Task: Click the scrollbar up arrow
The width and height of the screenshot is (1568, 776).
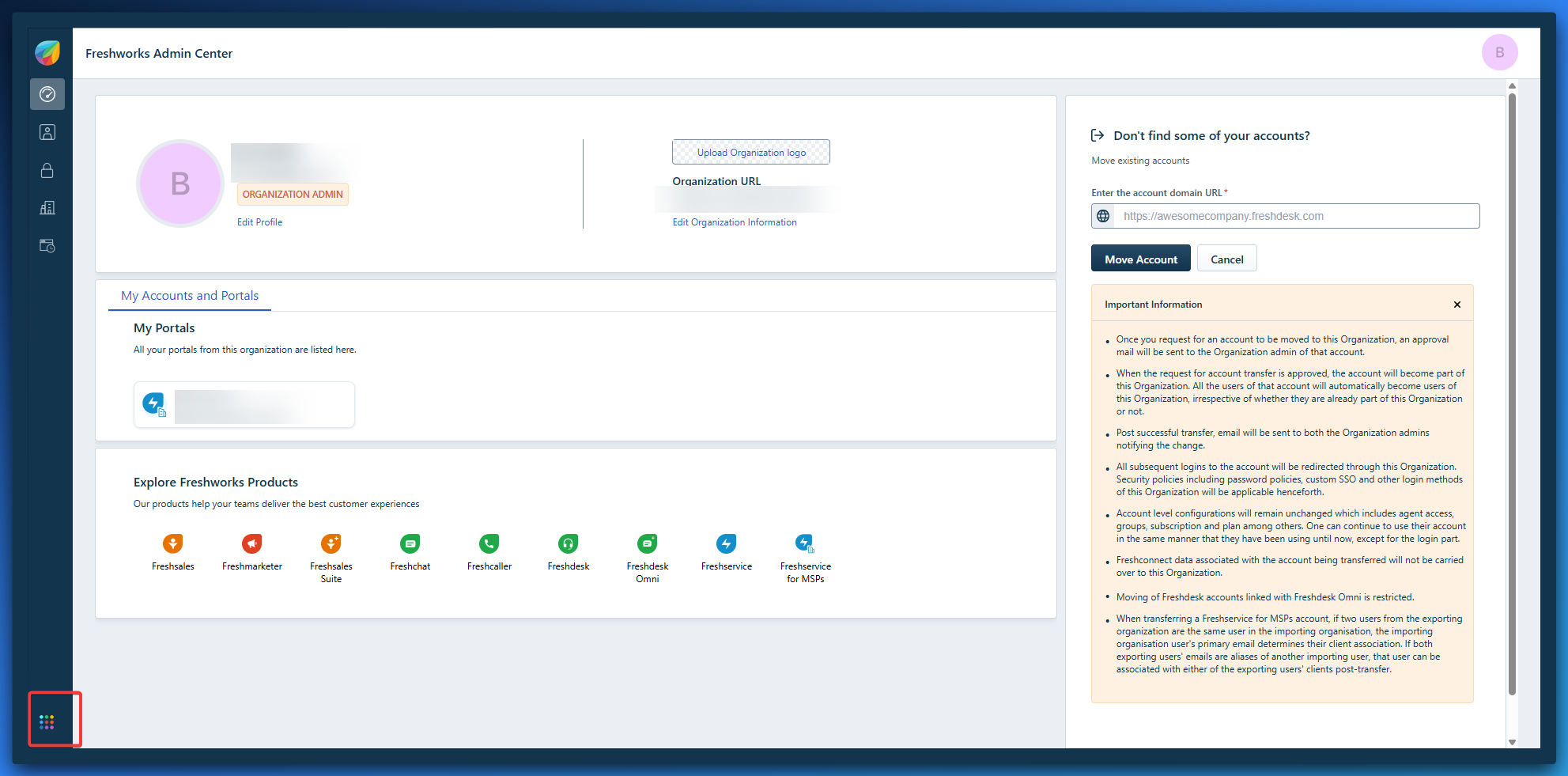Action: pos(1512,85)
